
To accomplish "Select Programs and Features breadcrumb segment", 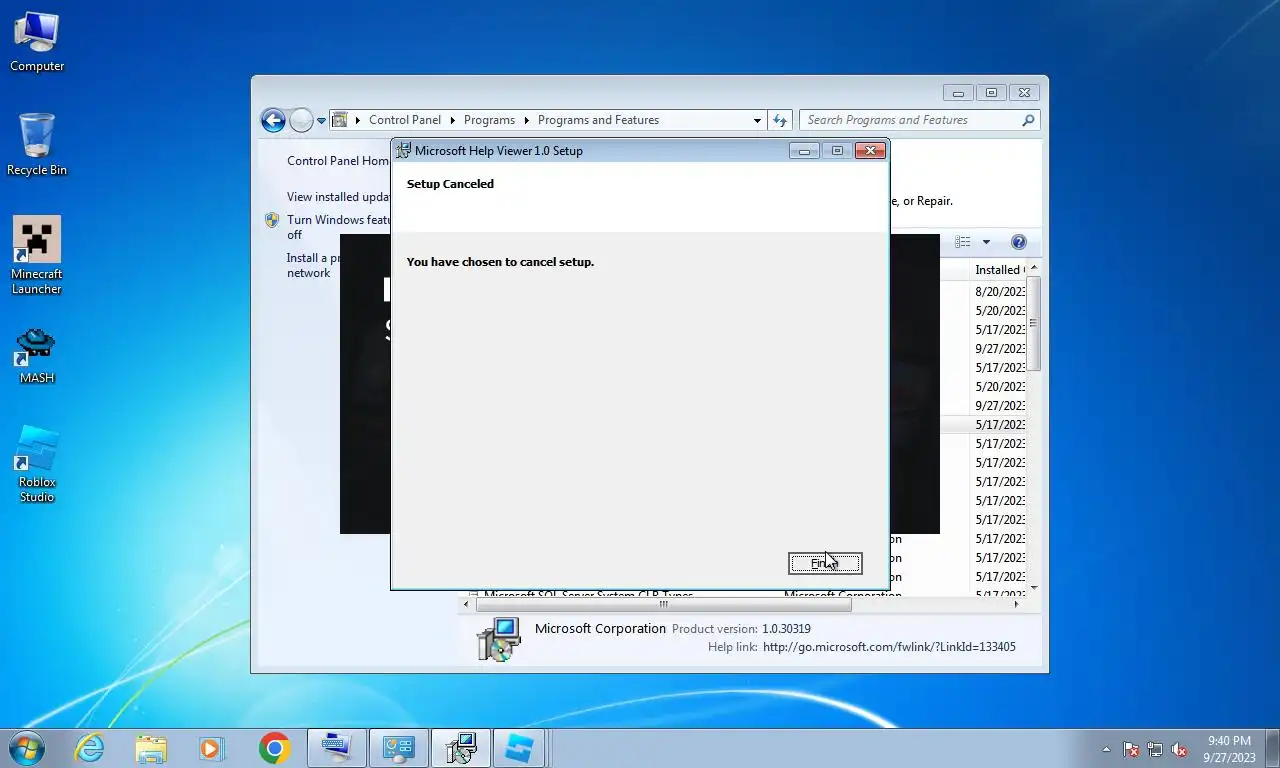I will pos(598,120).
